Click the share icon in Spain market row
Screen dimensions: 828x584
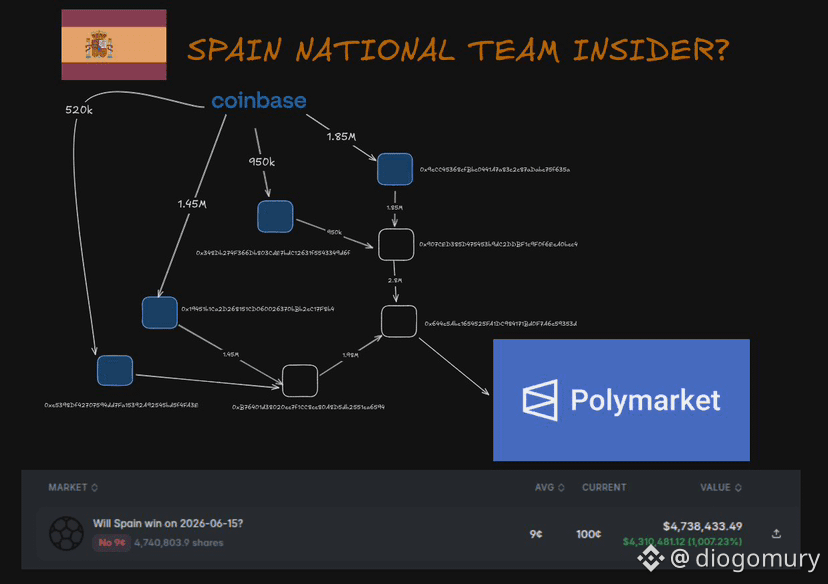point(776,534)
